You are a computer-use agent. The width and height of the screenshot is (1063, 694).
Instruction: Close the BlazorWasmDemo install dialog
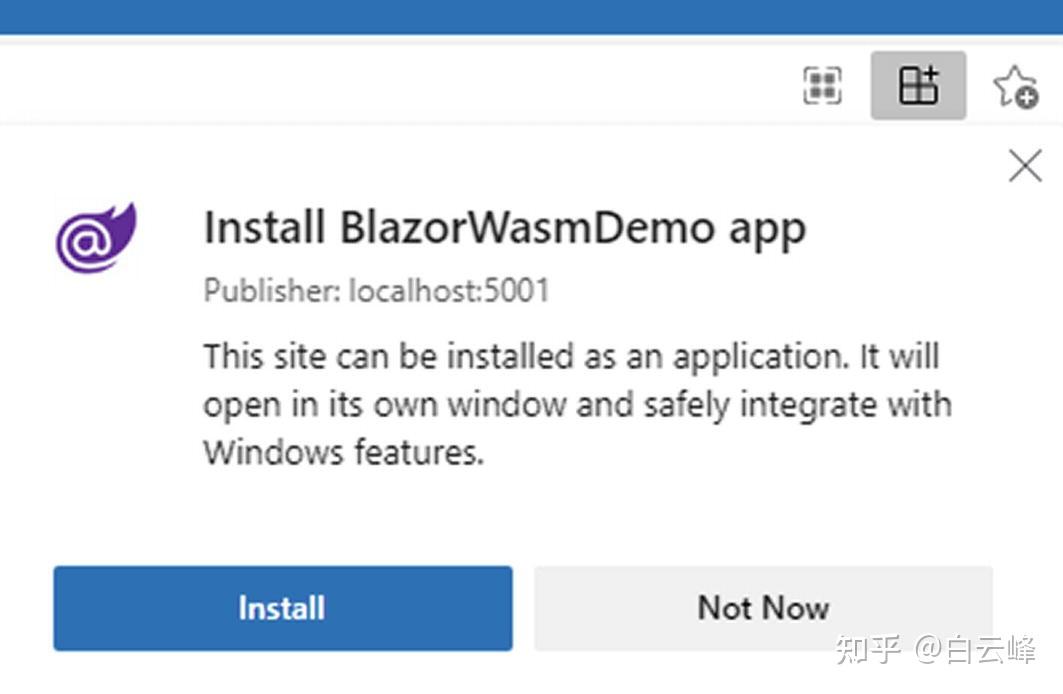1024,166
